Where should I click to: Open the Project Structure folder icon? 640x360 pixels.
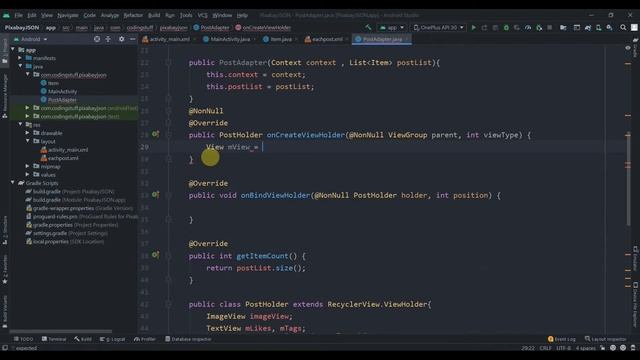click(563, 27)
